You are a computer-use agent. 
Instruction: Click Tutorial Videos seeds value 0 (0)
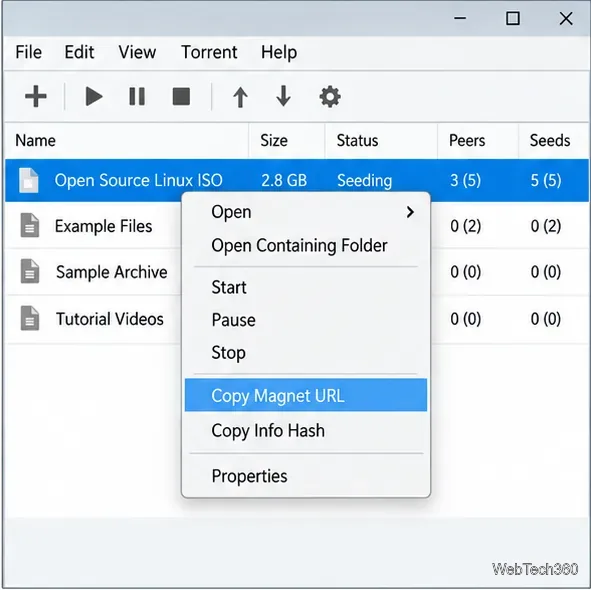click(x=546, y=319)
